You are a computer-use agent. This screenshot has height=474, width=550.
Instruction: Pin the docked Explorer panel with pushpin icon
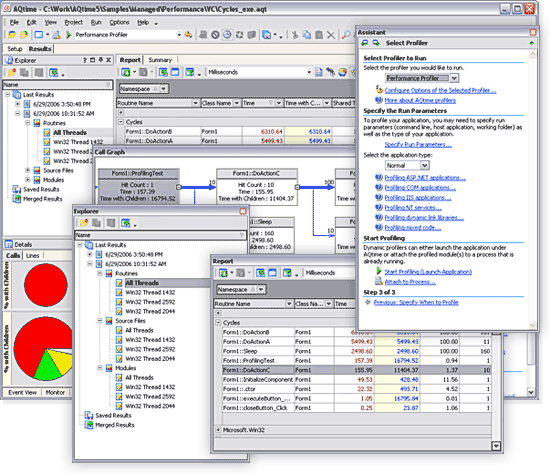(x=101, y=60)
